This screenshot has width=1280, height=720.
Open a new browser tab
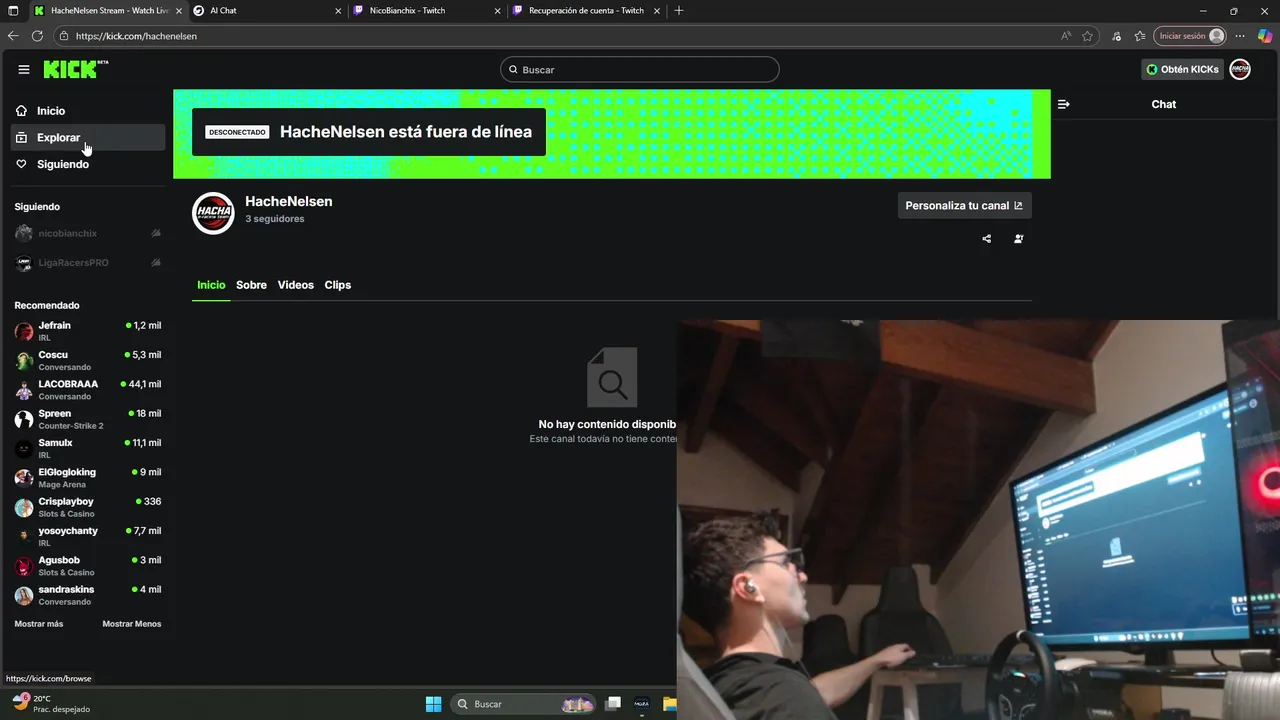coord(679,11)
